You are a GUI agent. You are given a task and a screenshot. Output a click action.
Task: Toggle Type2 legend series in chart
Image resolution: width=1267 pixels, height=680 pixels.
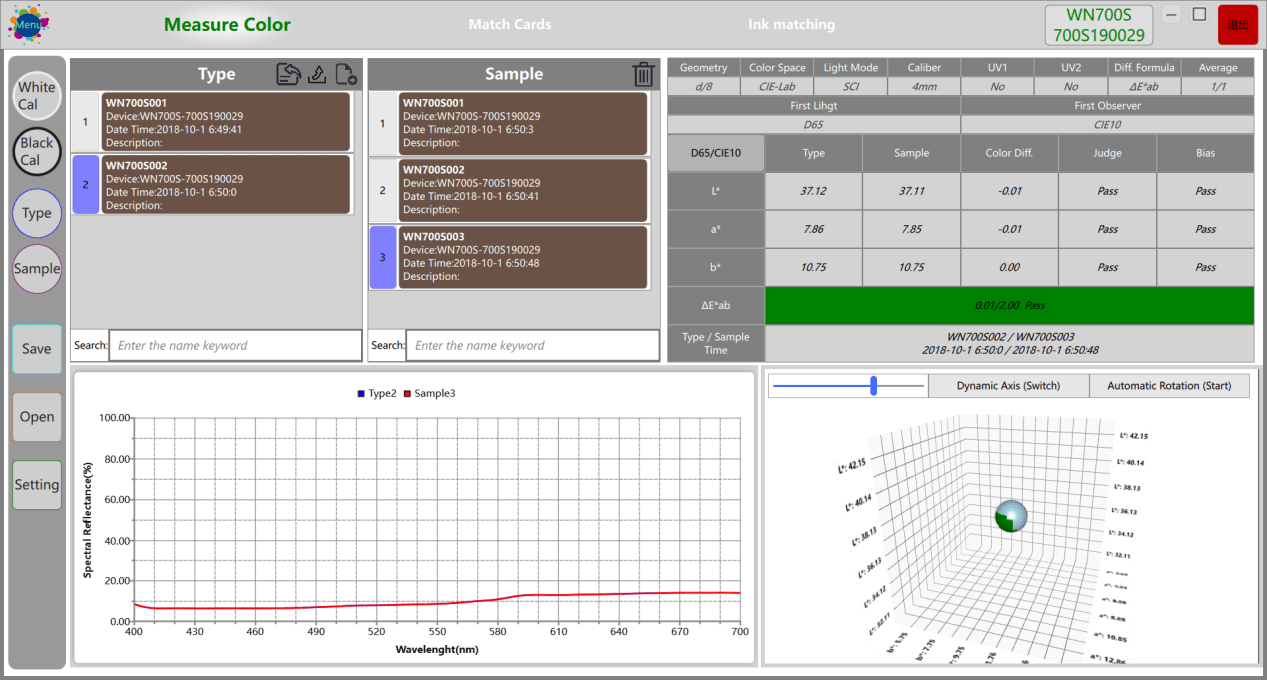point(377,394)
